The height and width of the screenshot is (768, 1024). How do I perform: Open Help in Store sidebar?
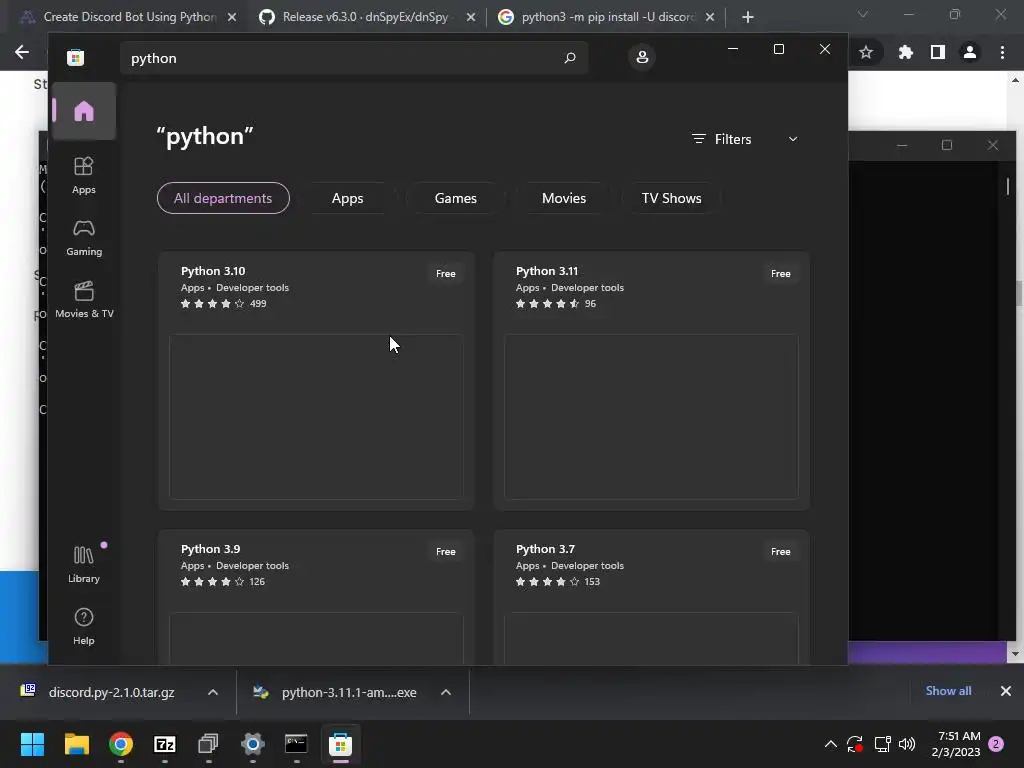84,626
